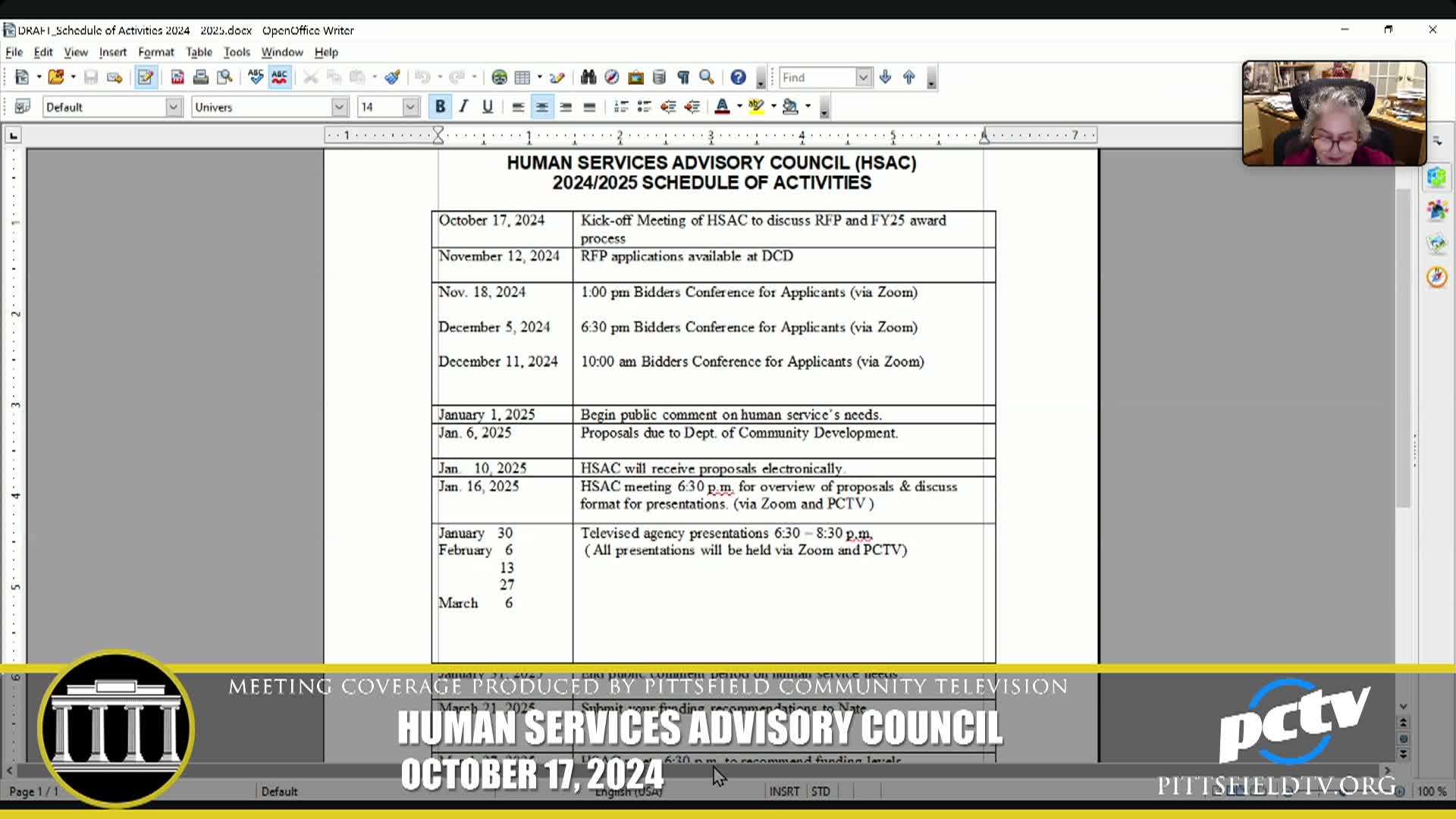
Task: Run Spelling and Grammar check icon
Action: click(256, 77)
